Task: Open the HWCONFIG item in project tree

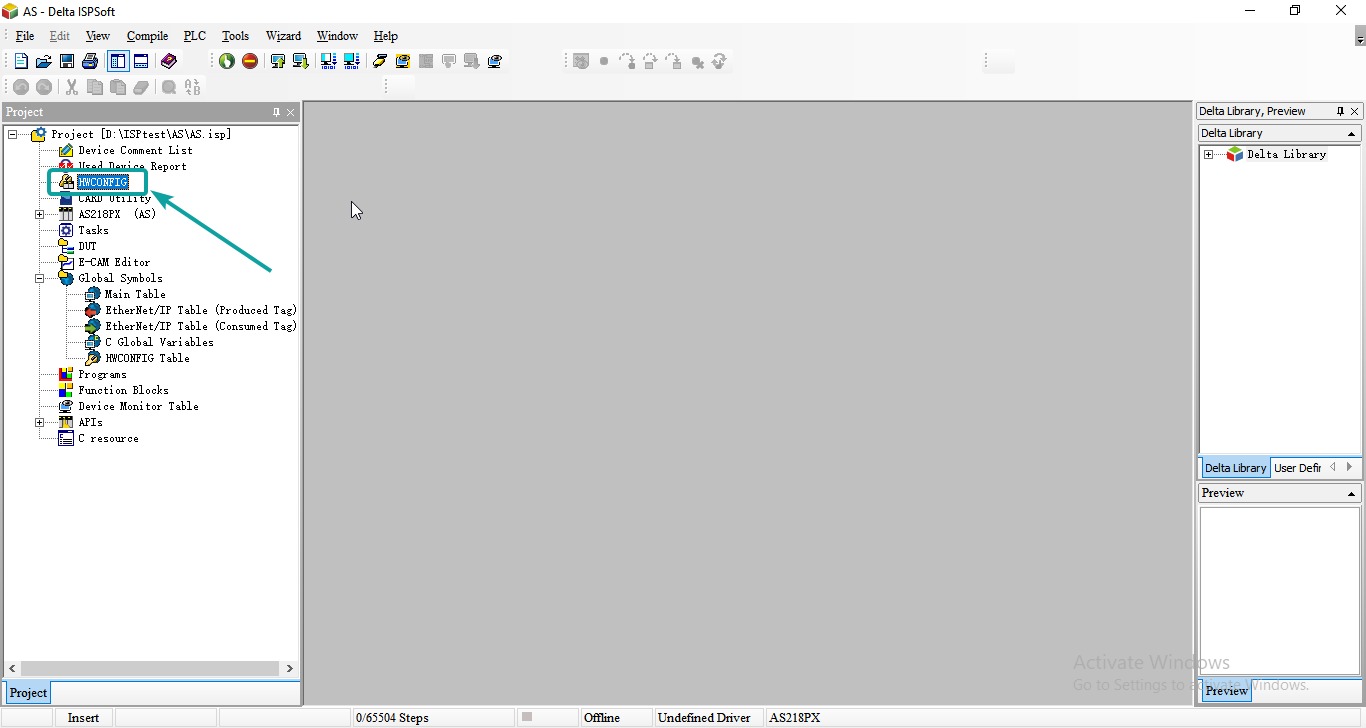Action: pyautogui.click(x=102, y=182)
